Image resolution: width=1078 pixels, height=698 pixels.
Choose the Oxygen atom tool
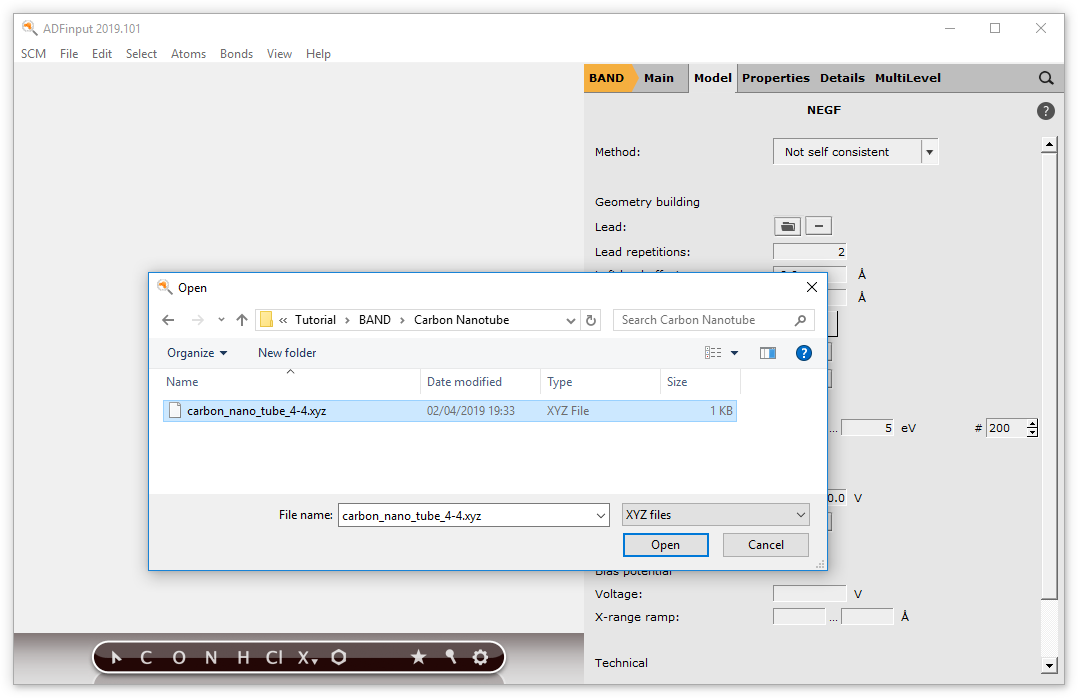pos(179,657)
